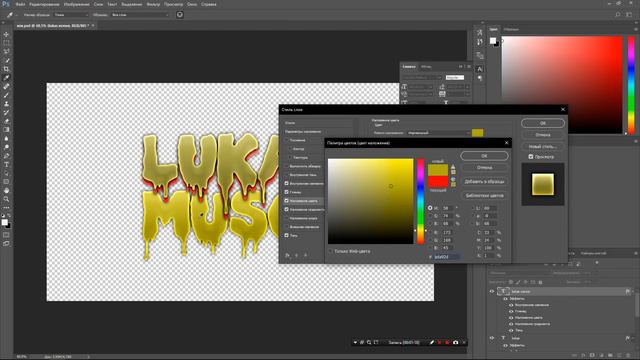
Task: Open the Color panel flyout menu
Action: 636,29
